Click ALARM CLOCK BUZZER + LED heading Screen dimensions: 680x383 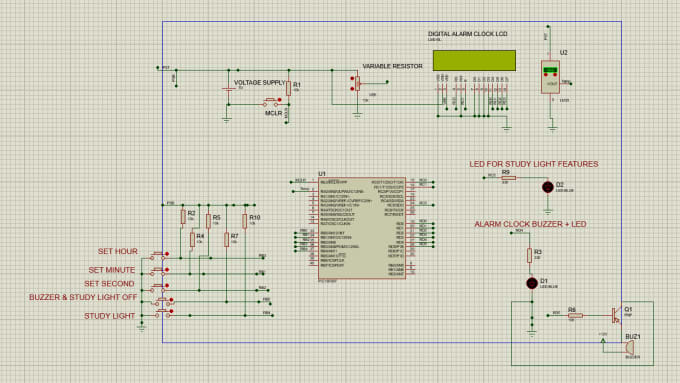(x=530, y=224)
